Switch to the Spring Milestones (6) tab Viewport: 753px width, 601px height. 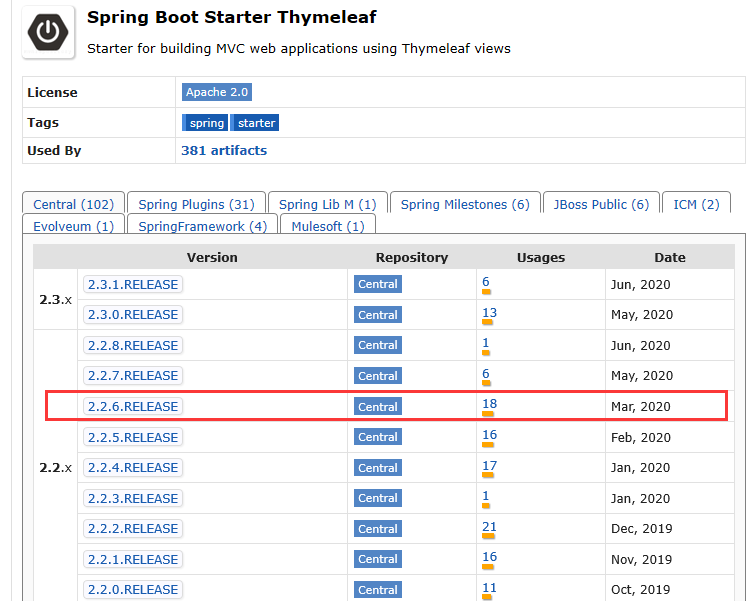click(465, 204)
